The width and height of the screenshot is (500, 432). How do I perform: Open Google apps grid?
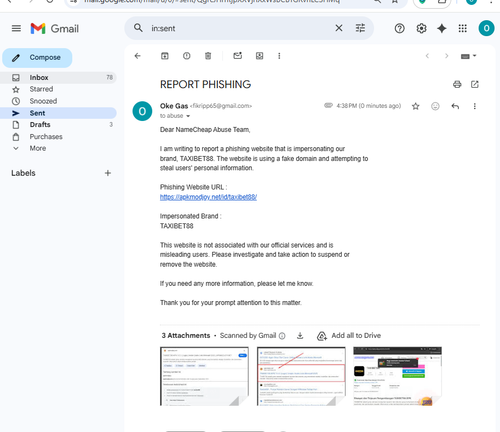click(x=463, y=29)
